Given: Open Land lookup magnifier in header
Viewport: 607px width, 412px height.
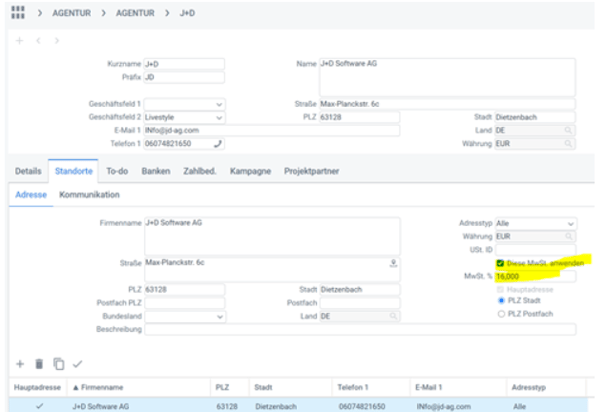Looking at the screenshot, I should (568, 130).
